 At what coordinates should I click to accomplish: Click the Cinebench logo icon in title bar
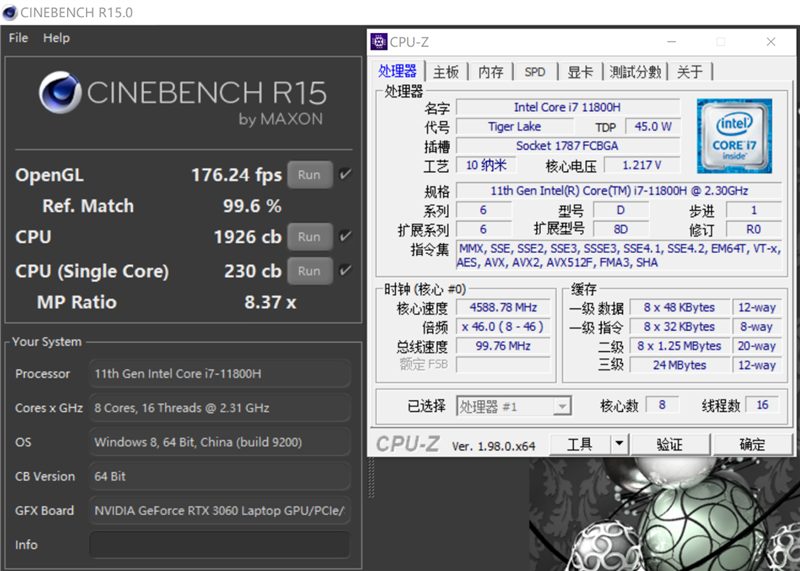[x=10, y=12]
